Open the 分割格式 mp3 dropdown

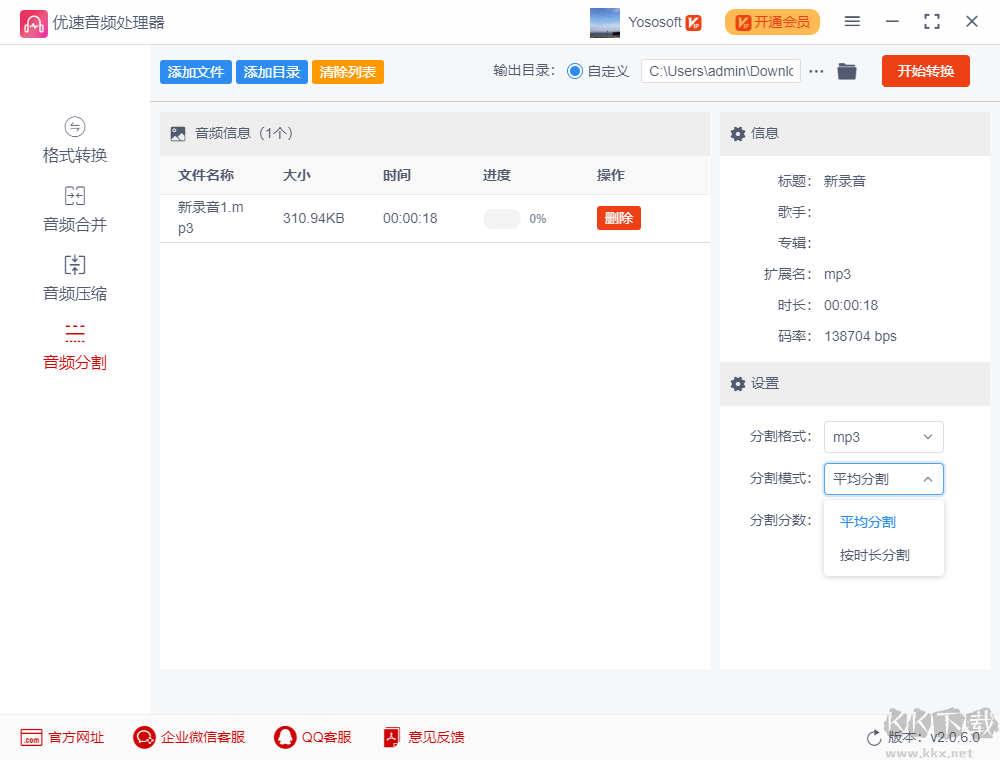(883, 437)
